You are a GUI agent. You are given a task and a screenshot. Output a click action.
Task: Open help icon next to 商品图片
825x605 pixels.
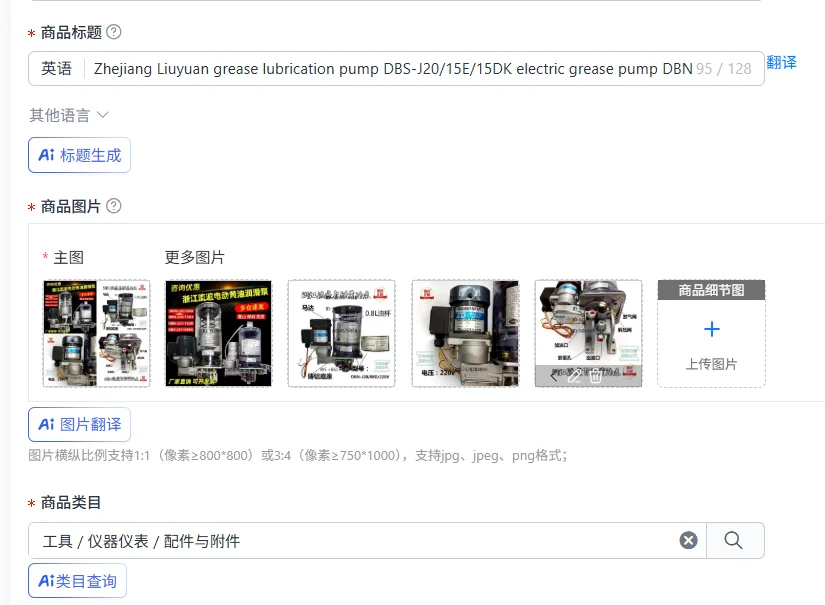pyautogui.click(x=114, y=206)
